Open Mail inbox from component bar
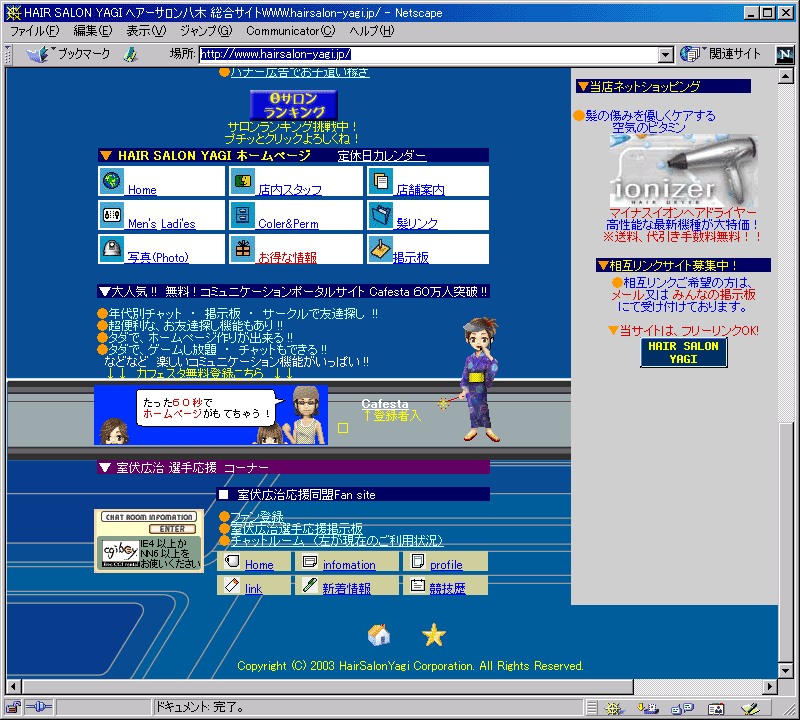The width and height of the screenshot is (800, 720). click(648, 708)
